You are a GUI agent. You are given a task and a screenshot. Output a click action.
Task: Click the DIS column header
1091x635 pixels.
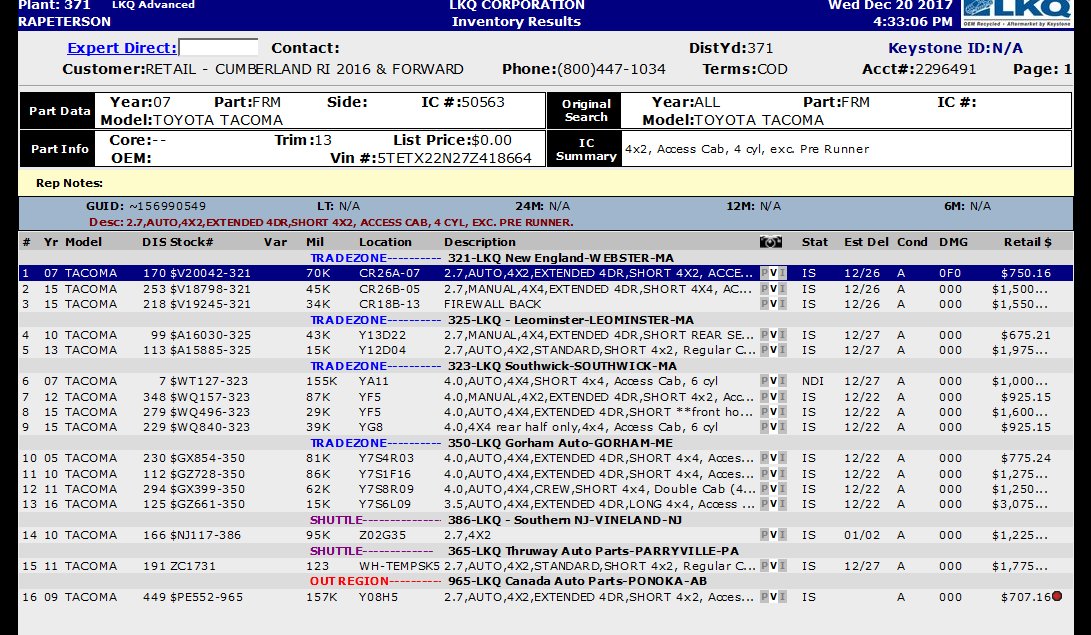[154, 242]
